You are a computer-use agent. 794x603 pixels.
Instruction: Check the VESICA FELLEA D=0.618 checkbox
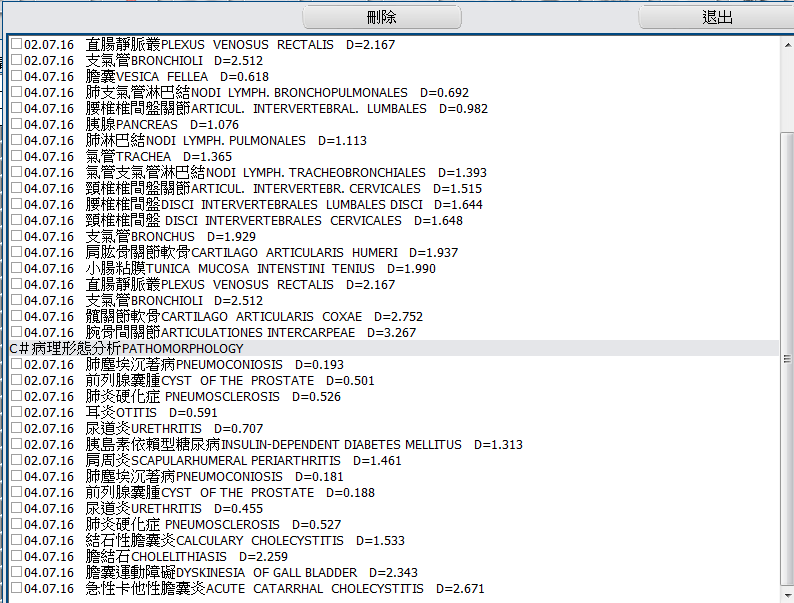[16, 77]
